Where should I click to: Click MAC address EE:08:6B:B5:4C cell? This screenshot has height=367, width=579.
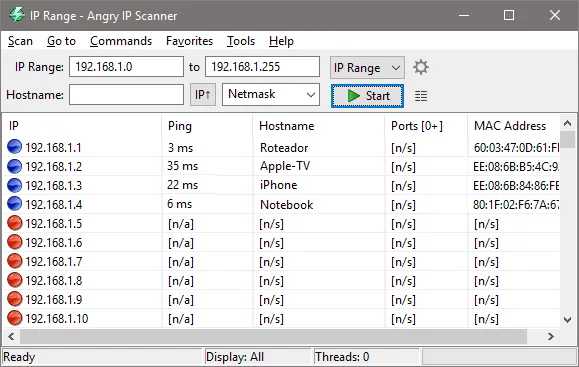coord(516,167)
